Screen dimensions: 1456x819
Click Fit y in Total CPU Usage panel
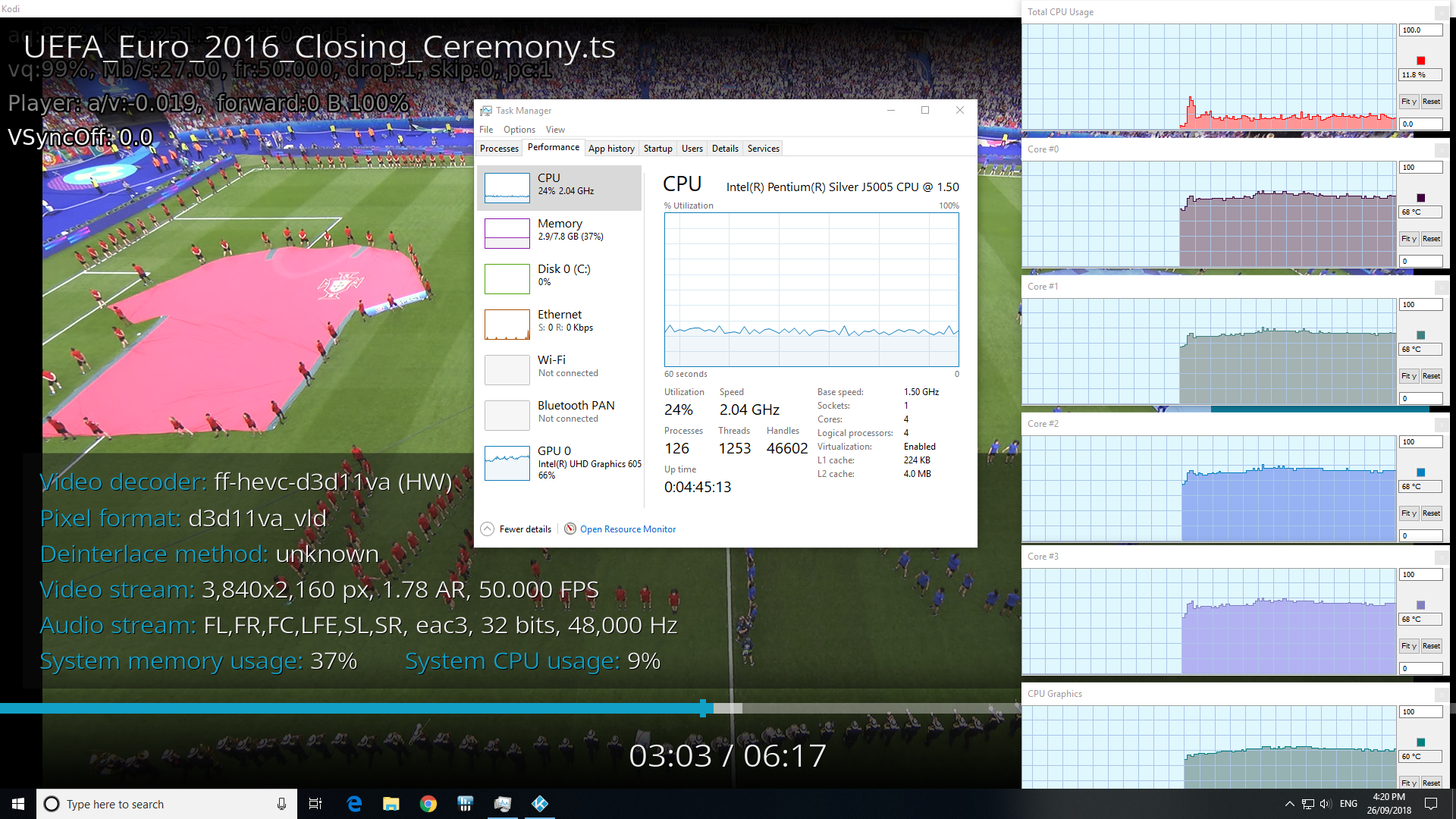tap(1409, 102)
